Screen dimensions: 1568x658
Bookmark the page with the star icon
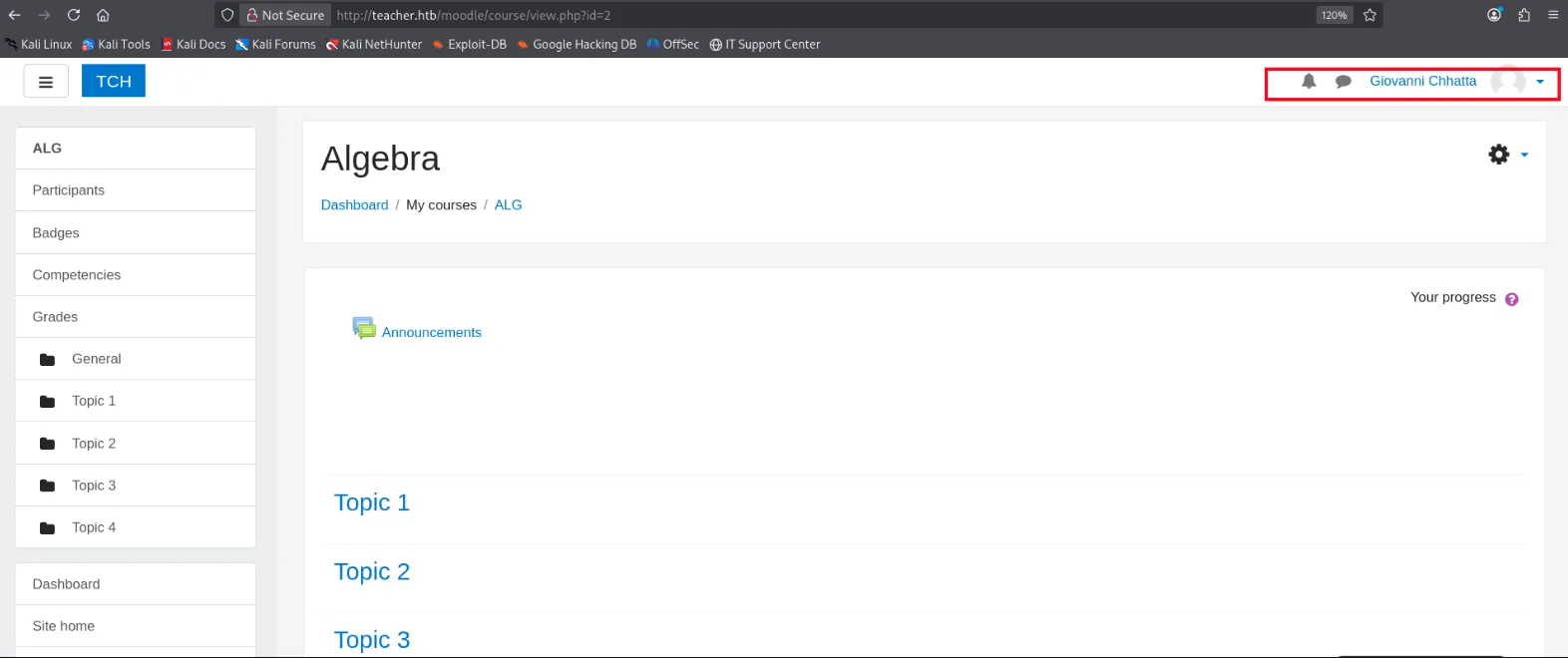point(1370,15)
